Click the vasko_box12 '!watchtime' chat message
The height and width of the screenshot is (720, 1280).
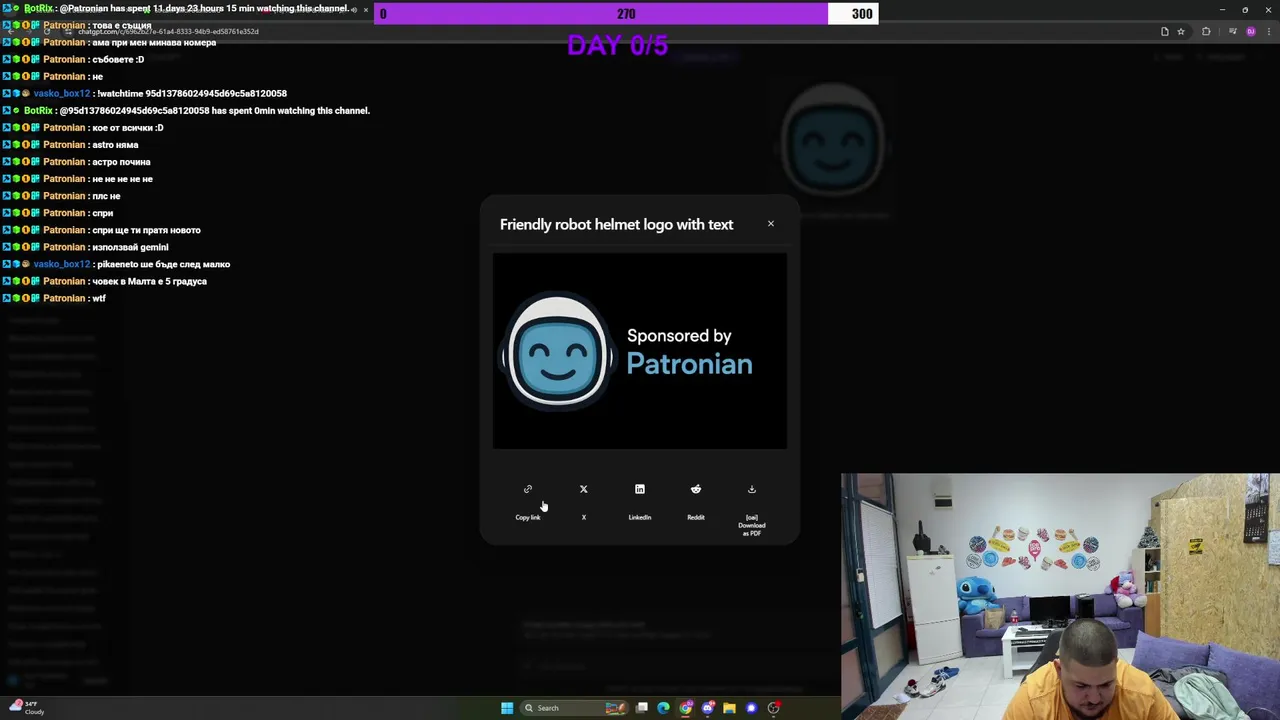[192, 93]
